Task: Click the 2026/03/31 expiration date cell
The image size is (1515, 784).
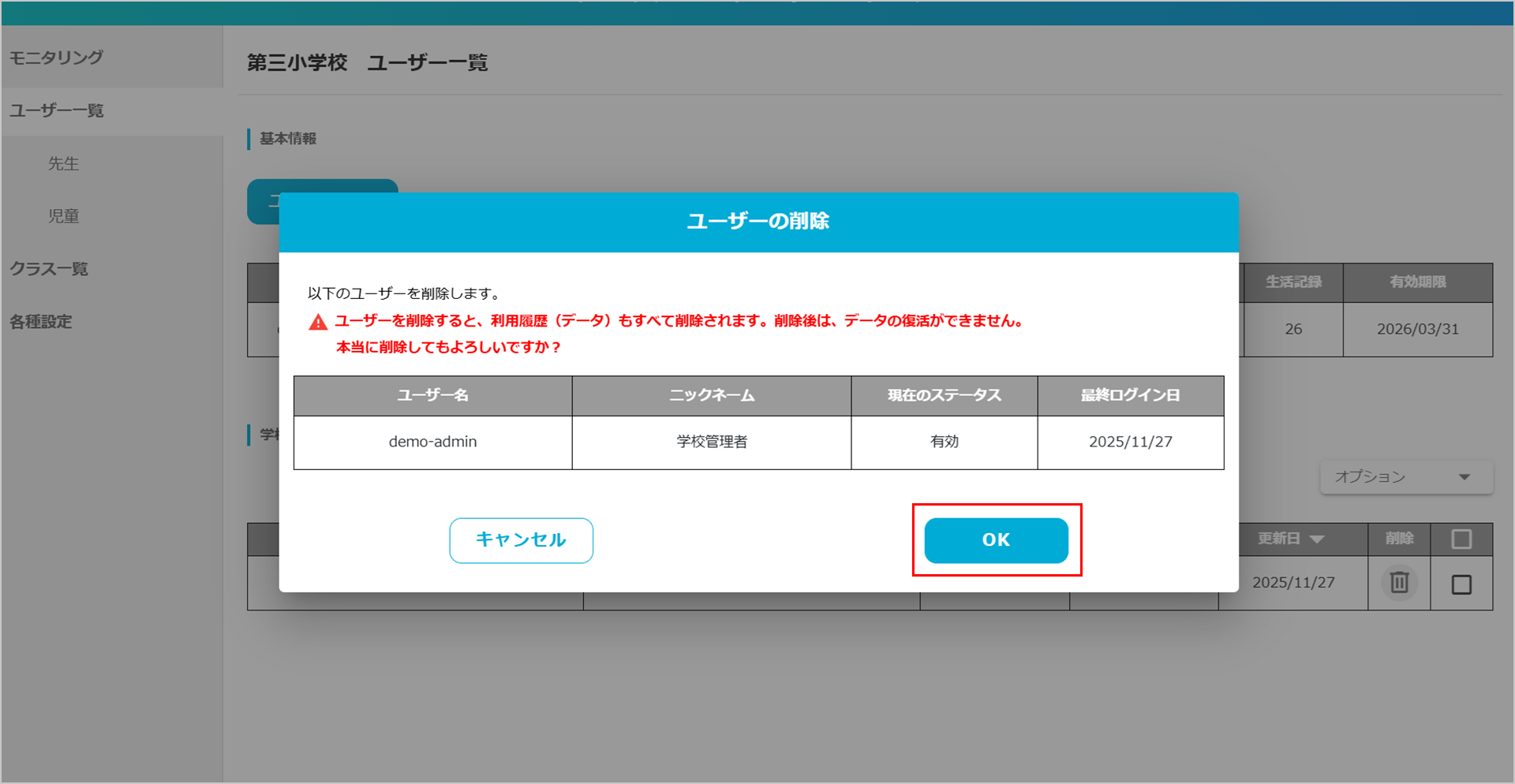Action: (x=1417, y=329)
